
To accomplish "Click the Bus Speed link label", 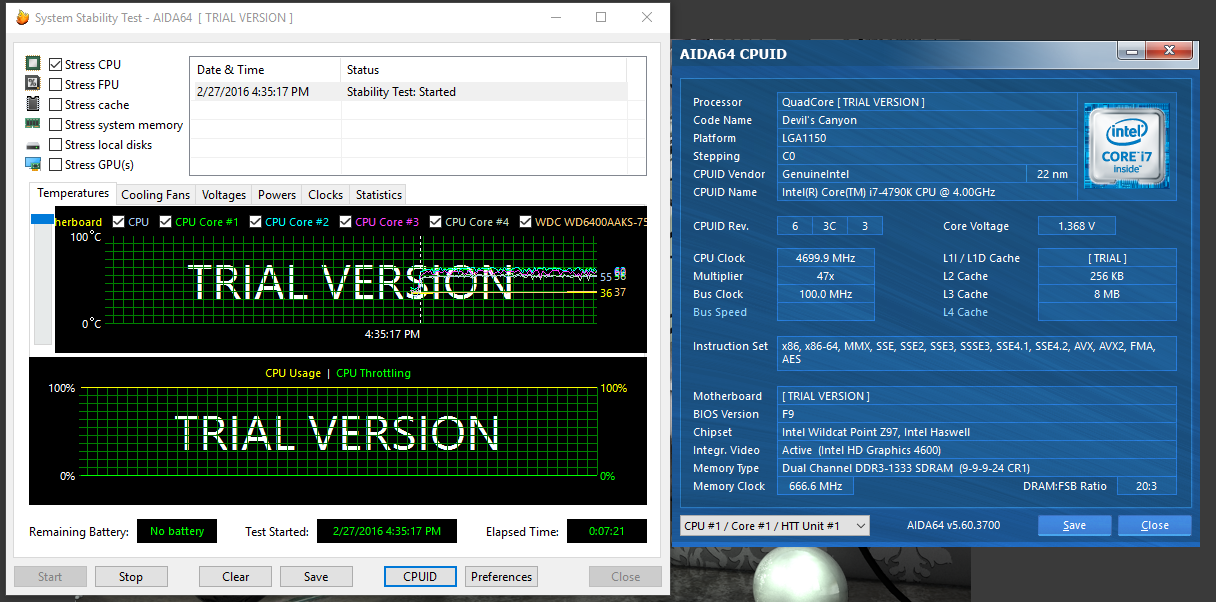I will pyautogui.click(x=720, y=312).
